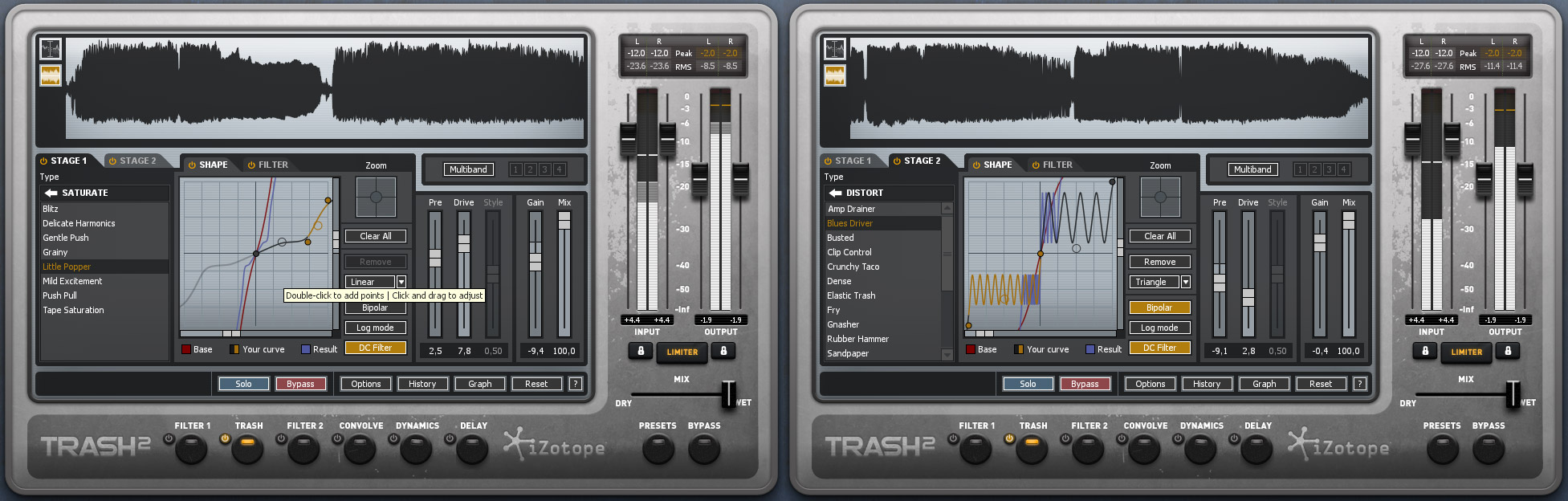
Task: Click Remove in Distort window
Action: point(1159,262)
